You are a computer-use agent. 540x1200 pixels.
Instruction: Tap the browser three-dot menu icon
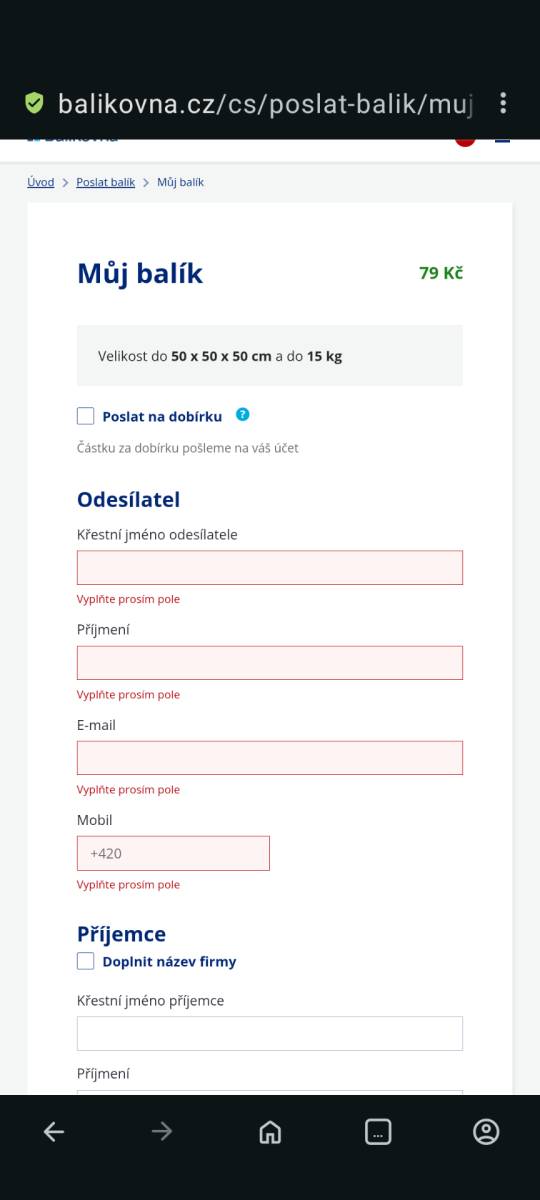[x=503, y=103]
